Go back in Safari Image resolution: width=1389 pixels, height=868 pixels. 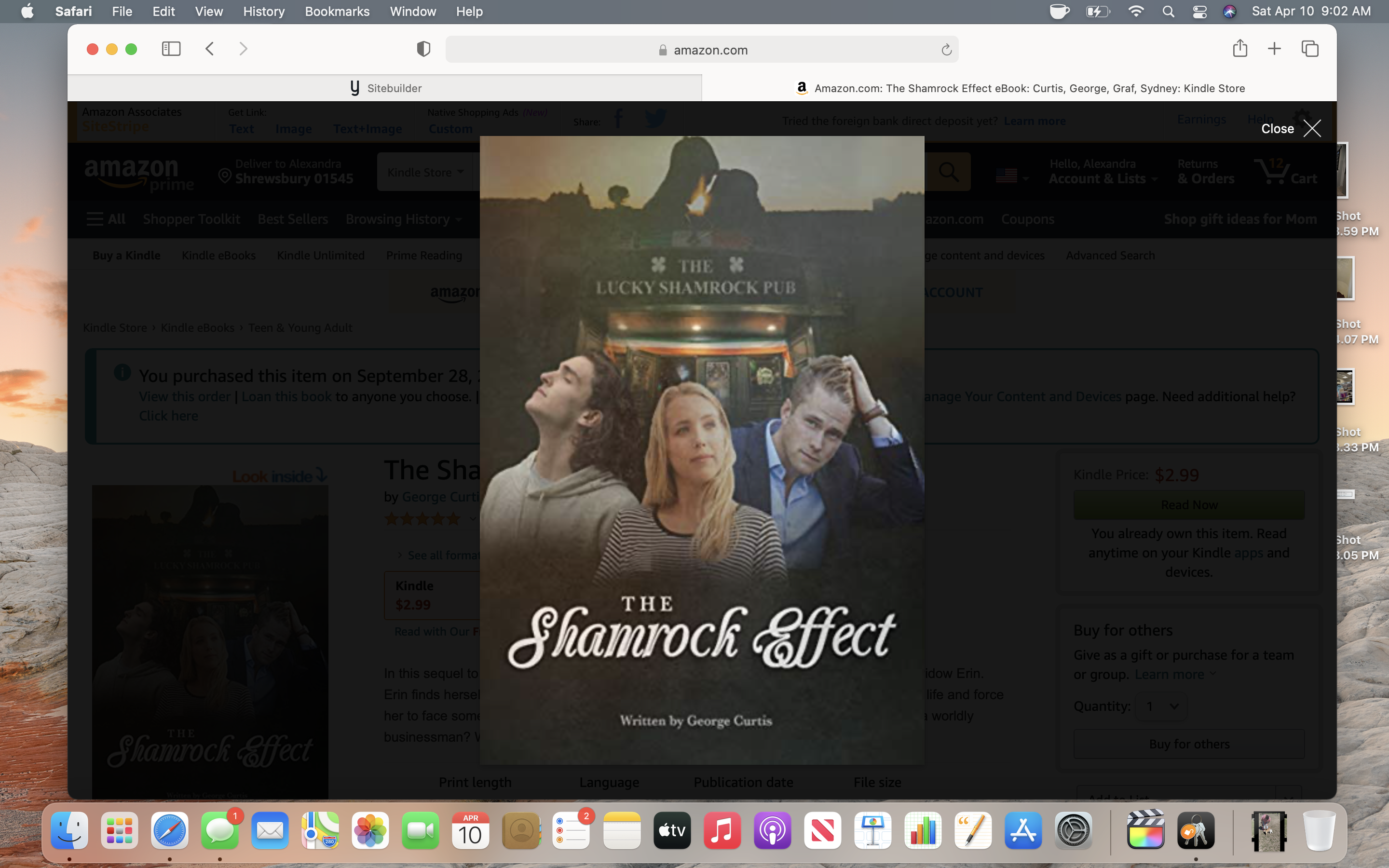(x=210, y=49)
